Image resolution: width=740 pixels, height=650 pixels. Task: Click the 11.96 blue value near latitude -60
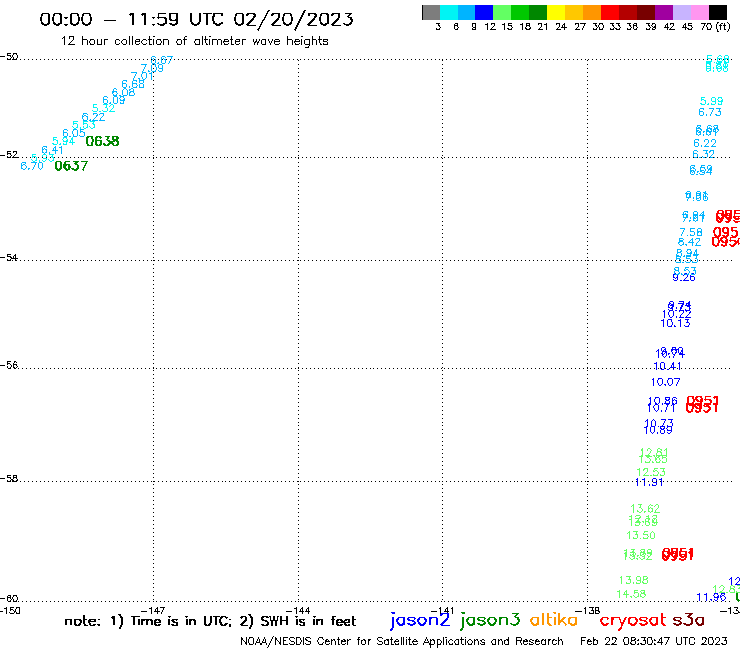point(711,597)
